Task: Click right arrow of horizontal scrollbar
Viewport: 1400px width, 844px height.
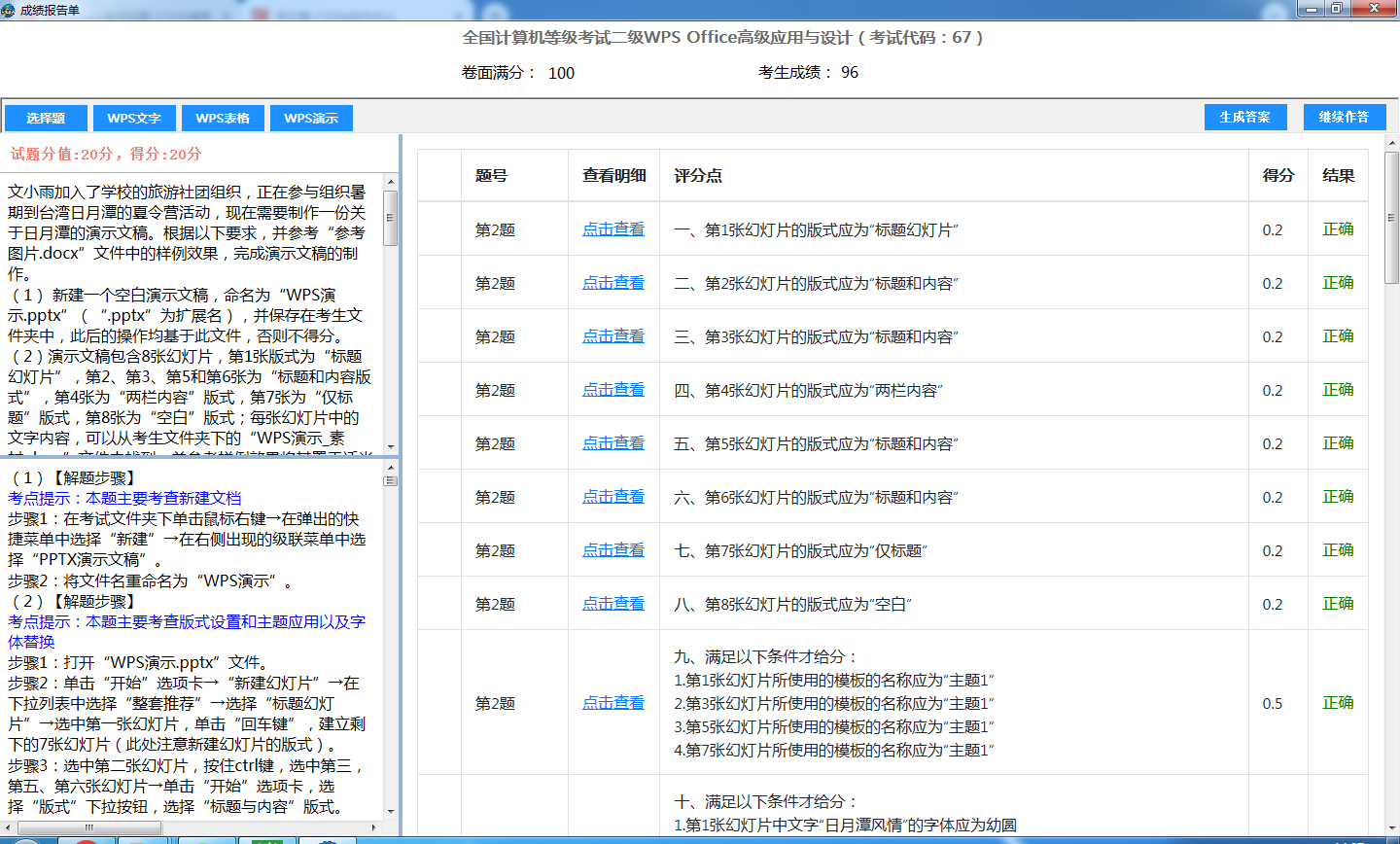Action: click(375, 827)
